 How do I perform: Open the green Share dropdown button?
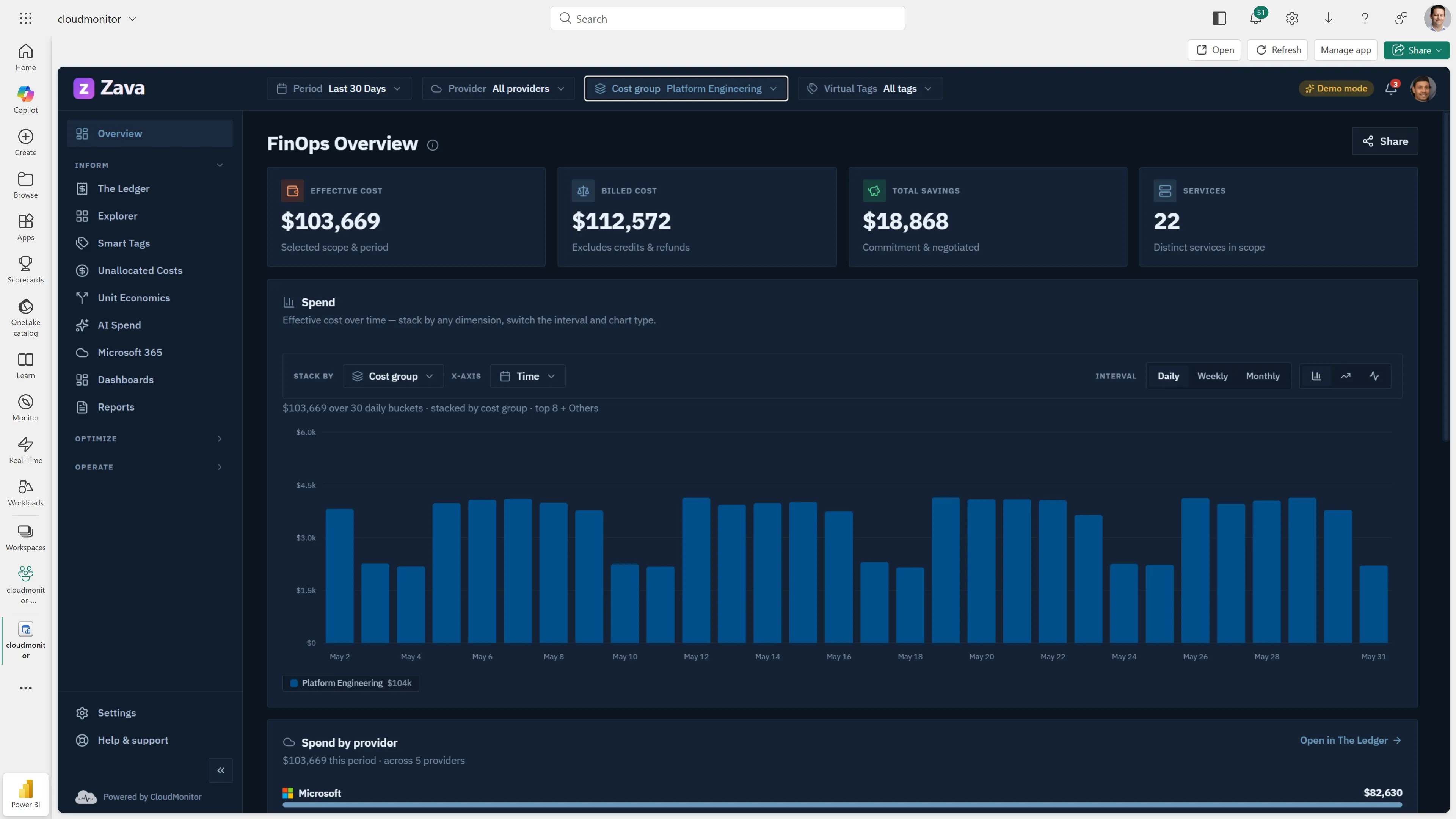(x=1417, y=50)
